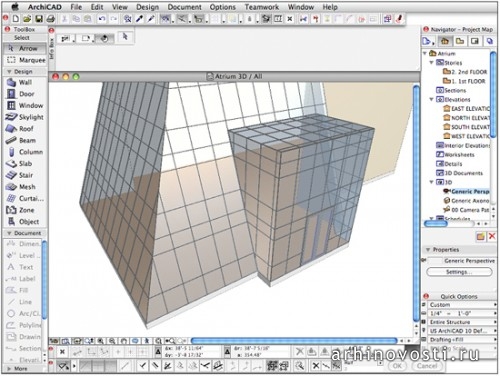Click the horizontal scrollbar under 3D view
Image resolution: width=500 pixels, height=376 pixels.
(294, 341)
